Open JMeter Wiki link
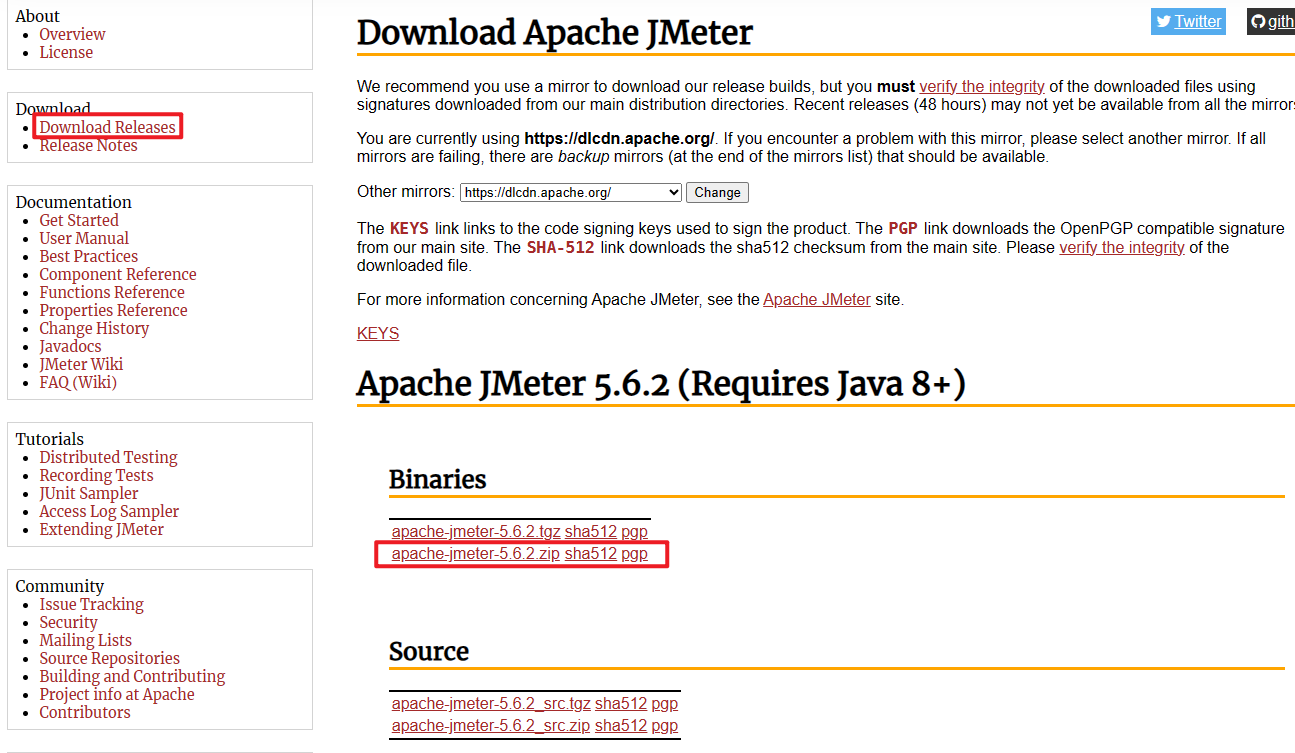 click(x=81, y=364)
